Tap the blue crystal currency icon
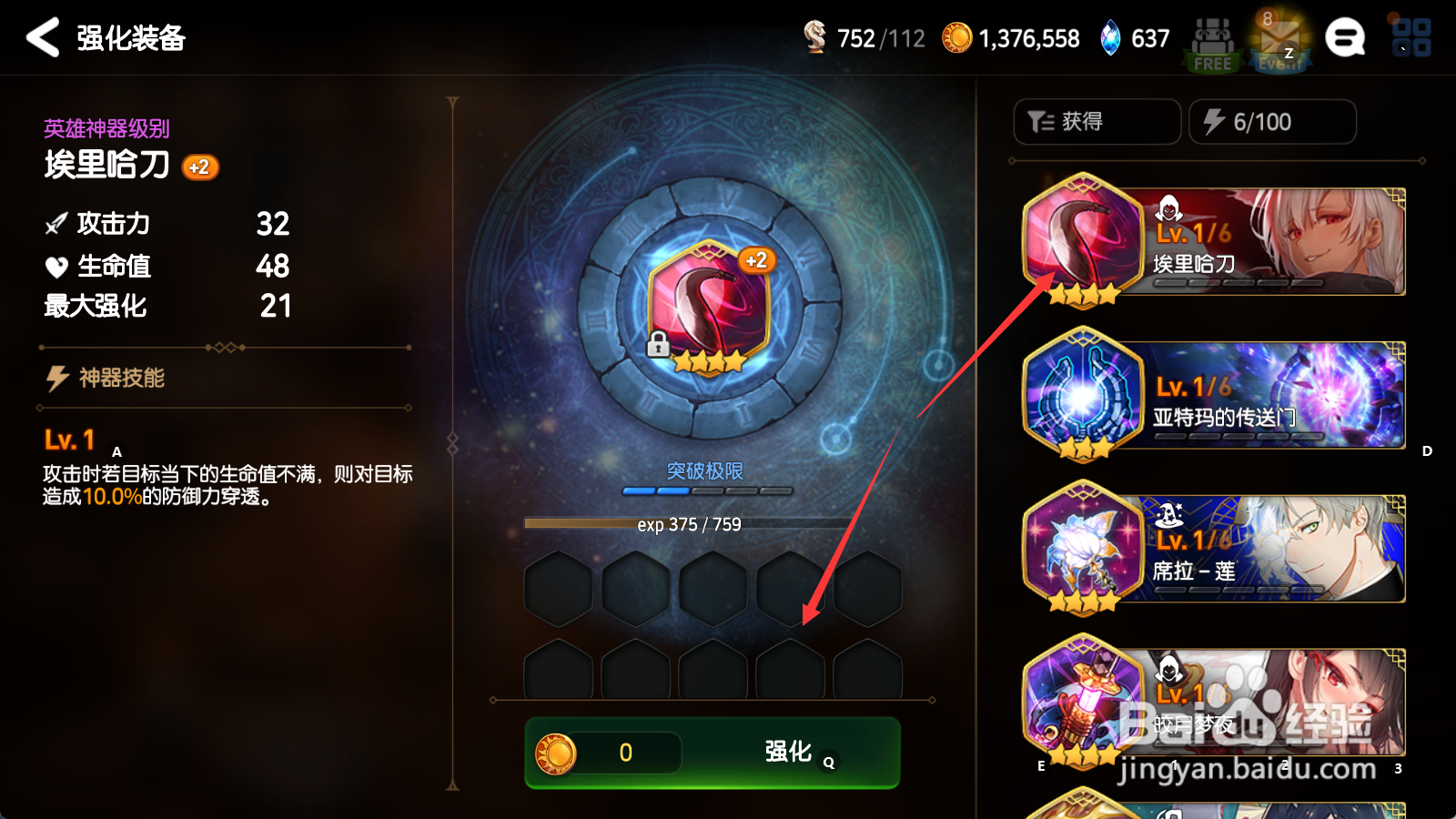This screenshot has width=1456, height=819. 1110,37
